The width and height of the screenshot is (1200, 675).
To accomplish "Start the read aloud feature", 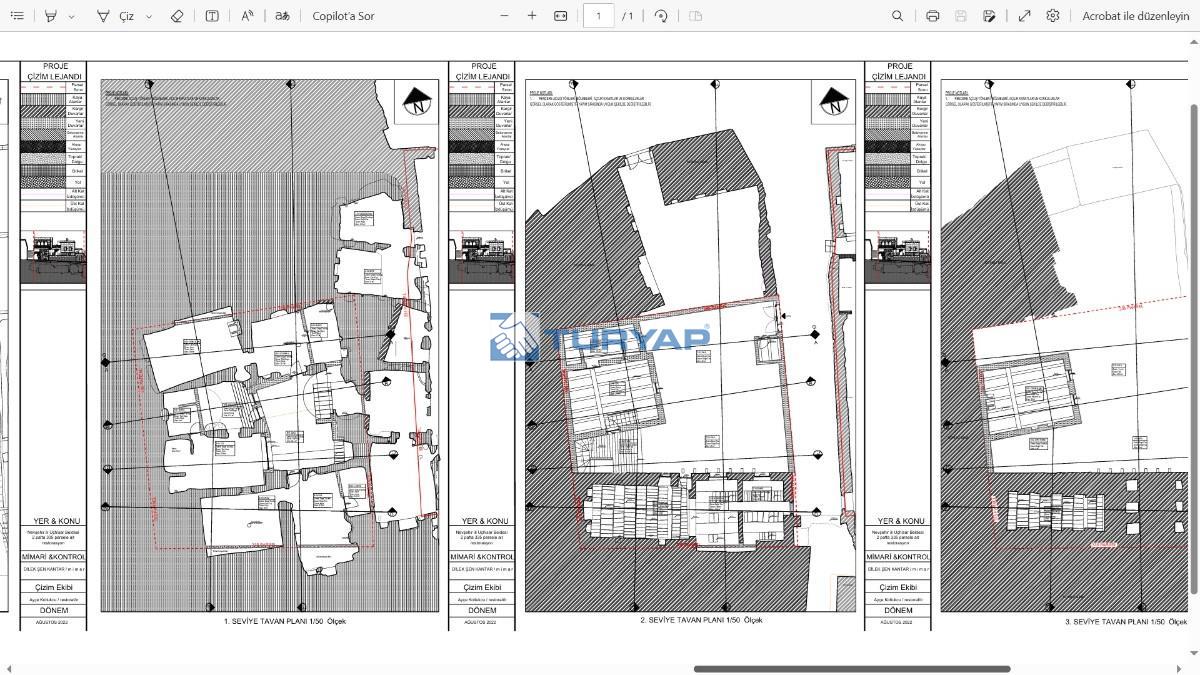I will (247, 16).
